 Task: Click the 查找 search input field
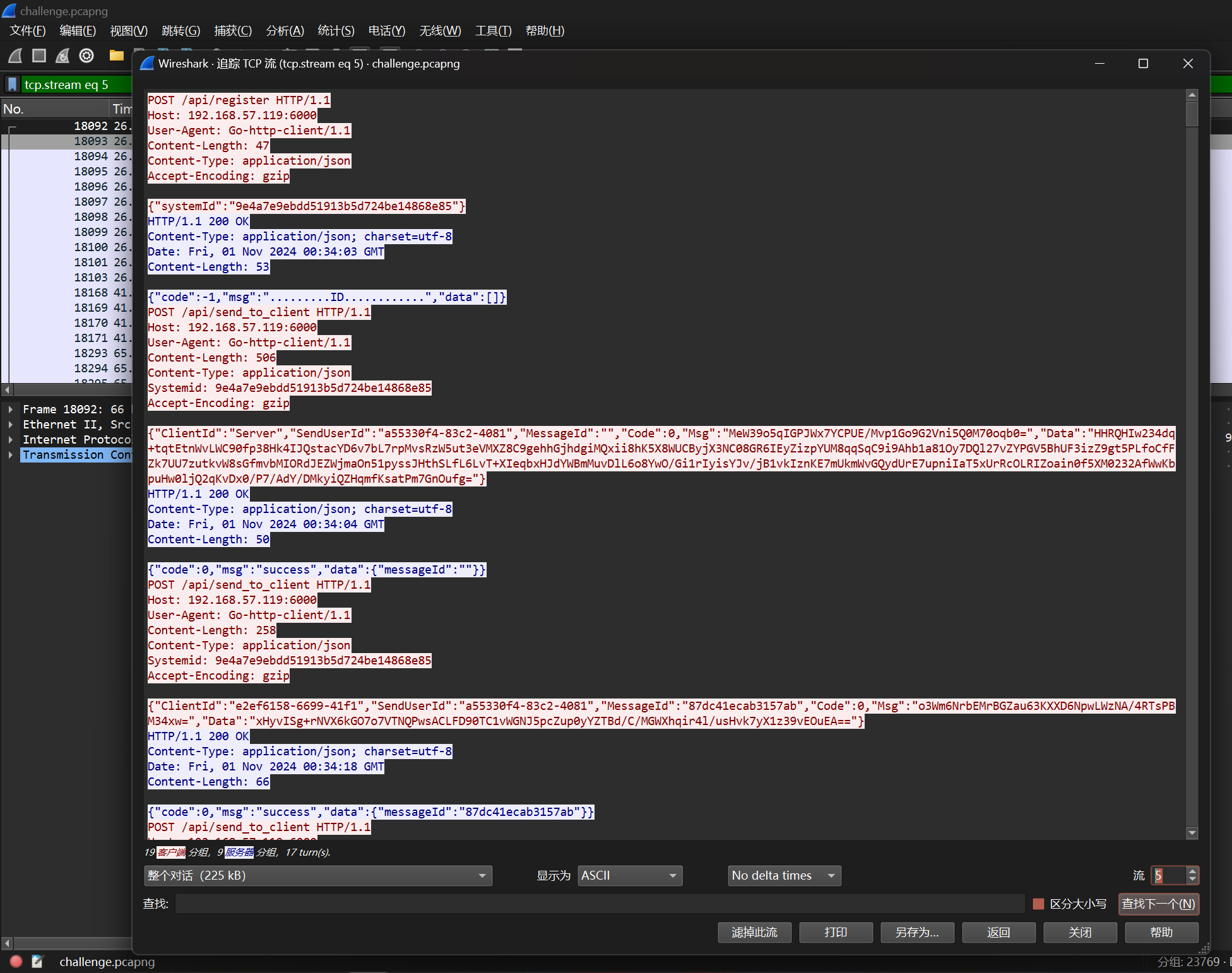click(600, 904)
